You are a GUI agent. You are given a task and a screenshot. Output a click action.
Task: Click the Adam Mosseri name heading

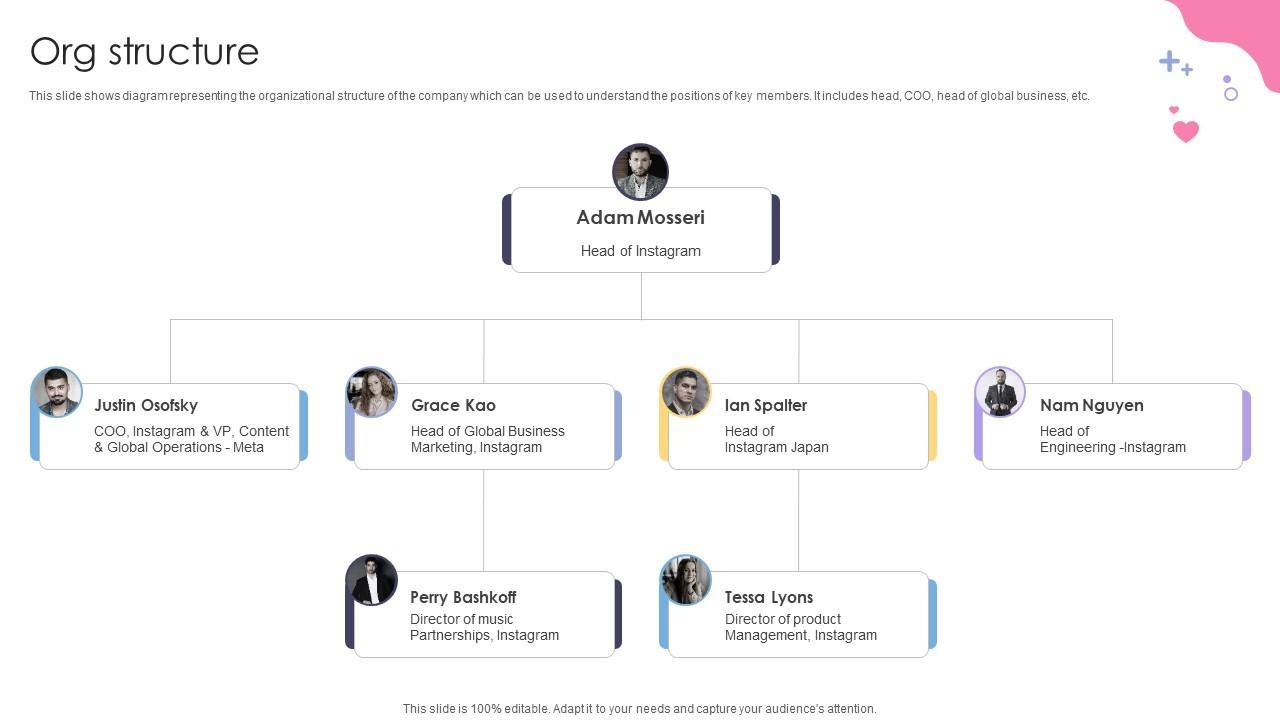(x=640, y=217)
